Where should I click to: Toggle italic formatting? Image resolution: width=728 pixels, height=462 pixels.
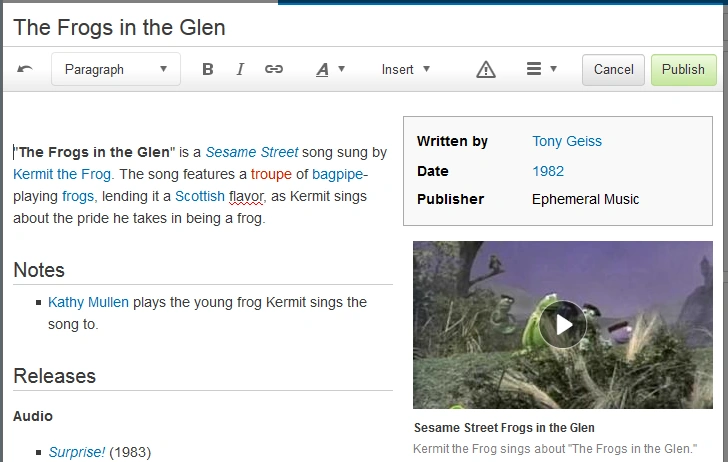pyautogui.click(x=240, y=69)
